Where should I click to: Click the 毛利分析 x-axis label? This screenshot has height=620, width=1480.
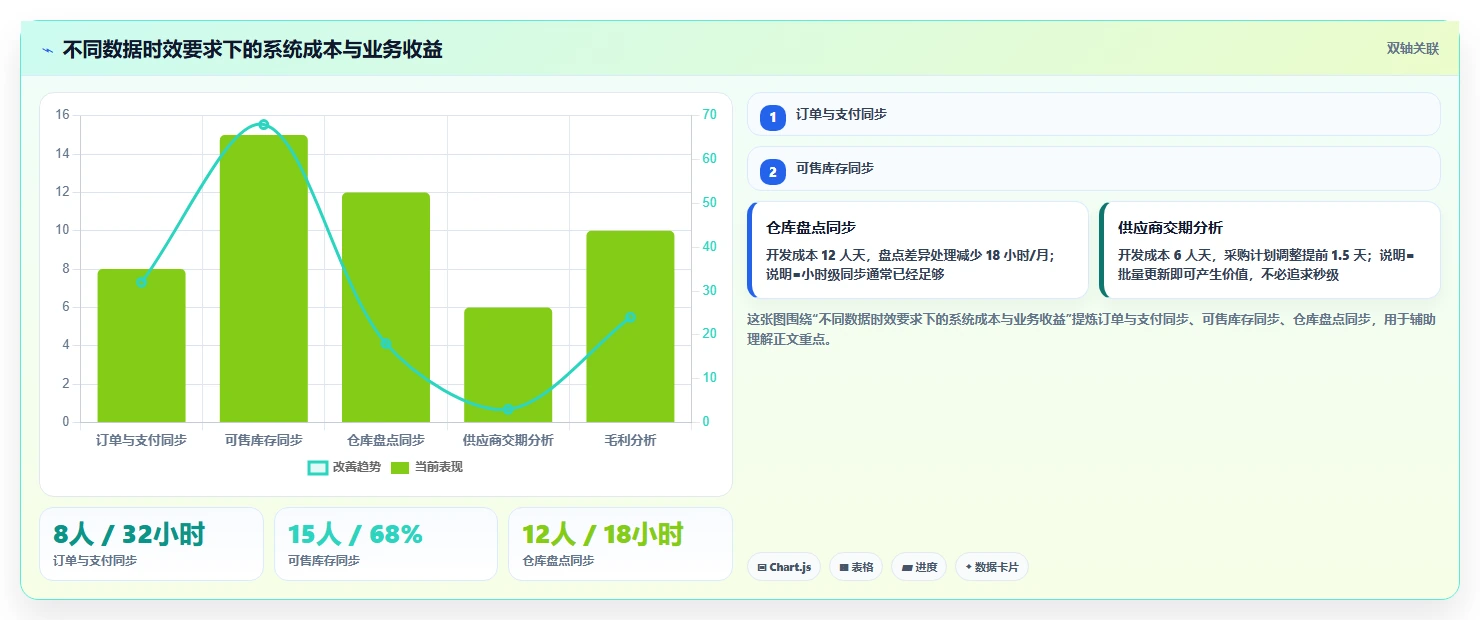630,440
